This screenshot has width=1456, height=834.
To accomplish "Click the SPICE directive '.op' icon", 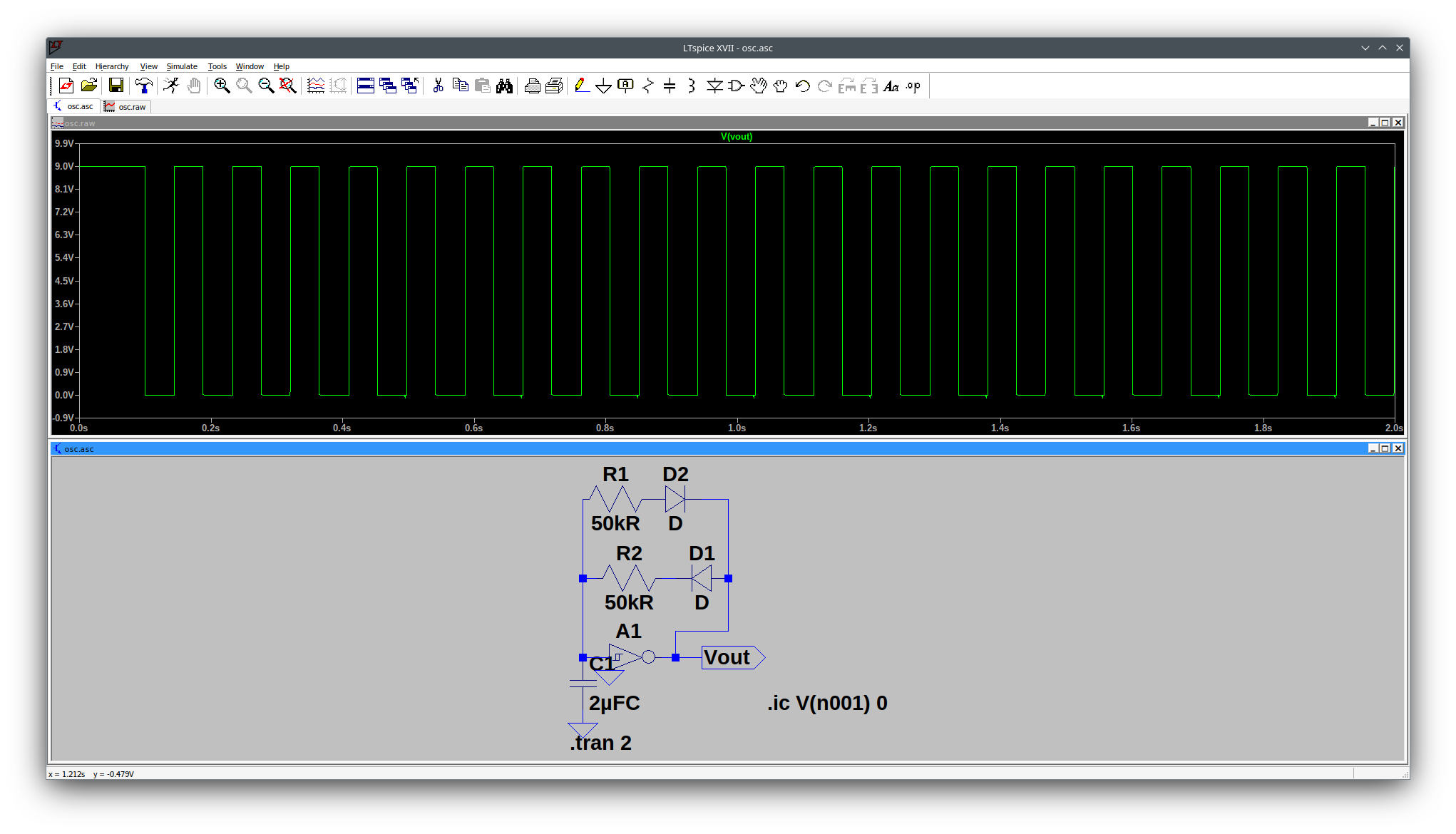I will tap(913, 86).
